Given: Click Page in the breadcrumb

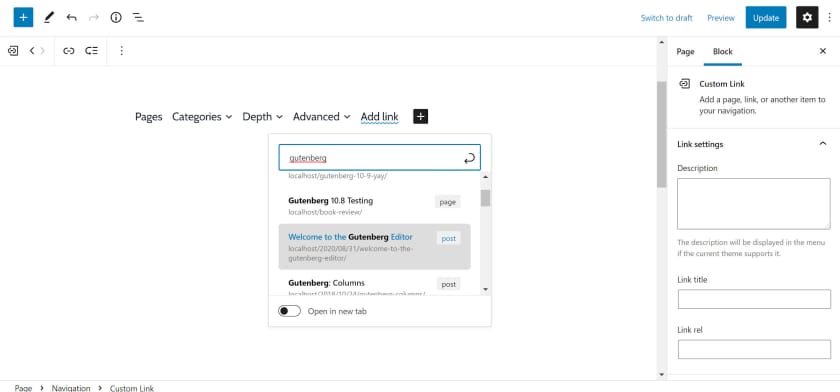Looking at the screenshot, I should coord(23,388).
